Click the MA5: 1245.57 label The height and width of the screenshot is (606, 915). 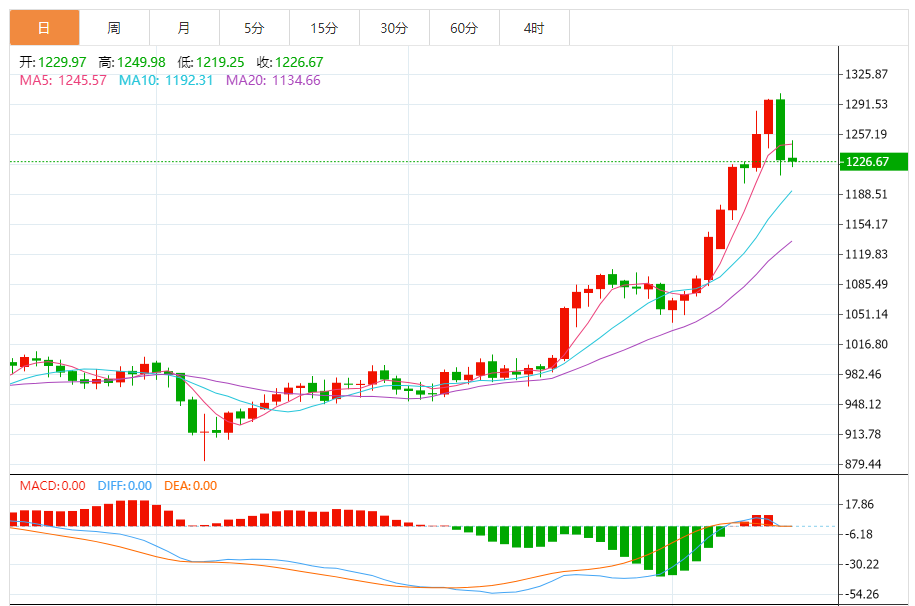pos(63,80)
